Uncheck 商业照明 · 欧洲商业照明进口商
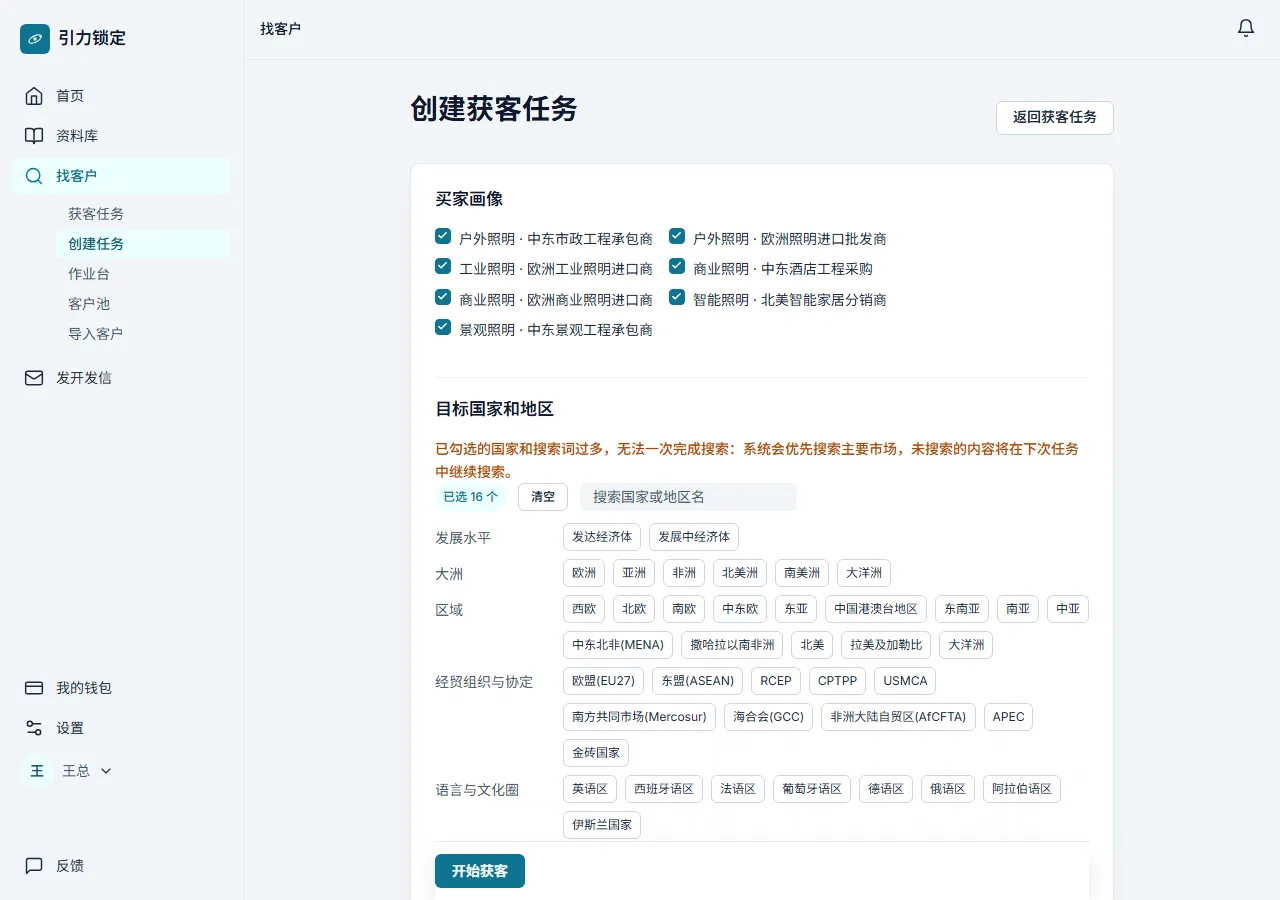 [443, 297]
